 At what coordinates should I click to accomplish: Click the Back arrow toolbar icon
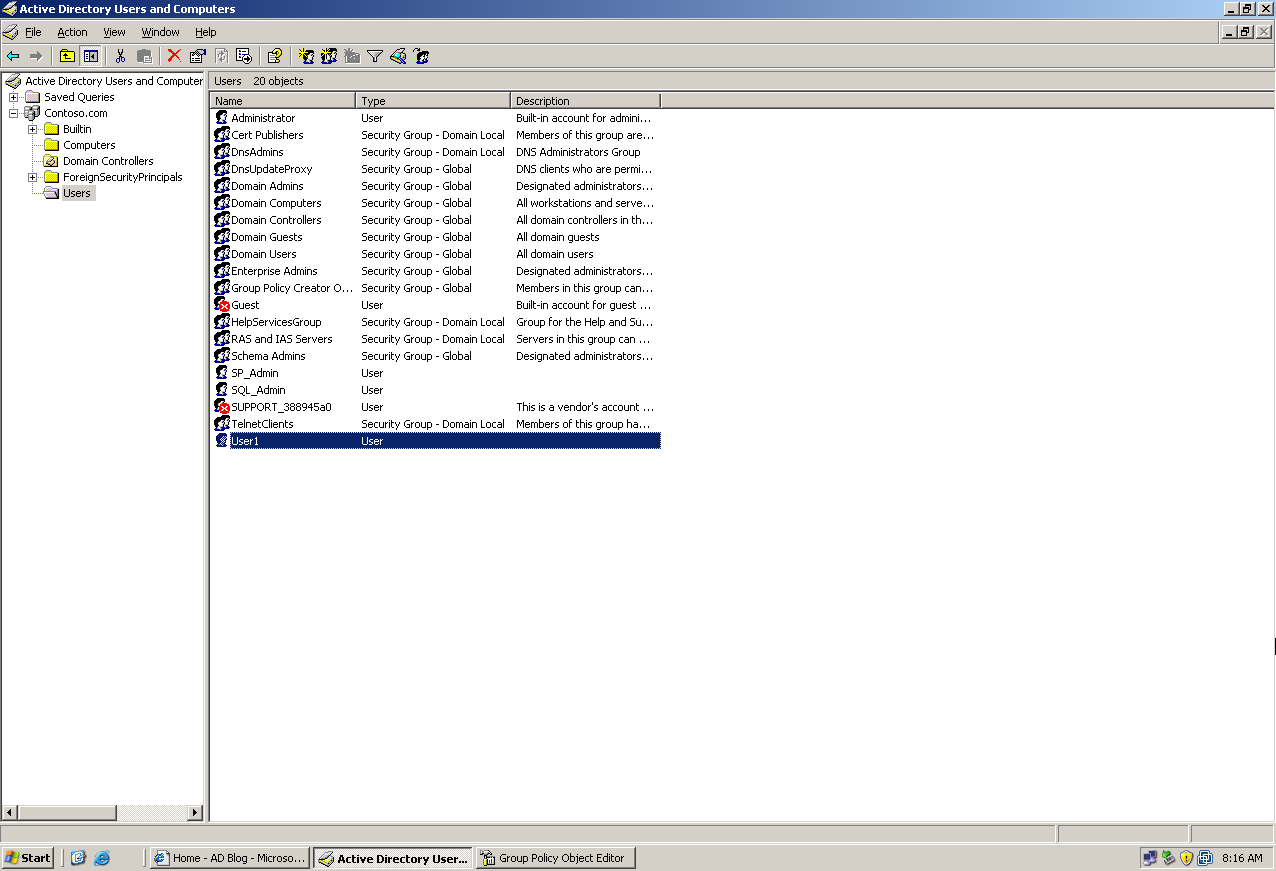(13, 56)
